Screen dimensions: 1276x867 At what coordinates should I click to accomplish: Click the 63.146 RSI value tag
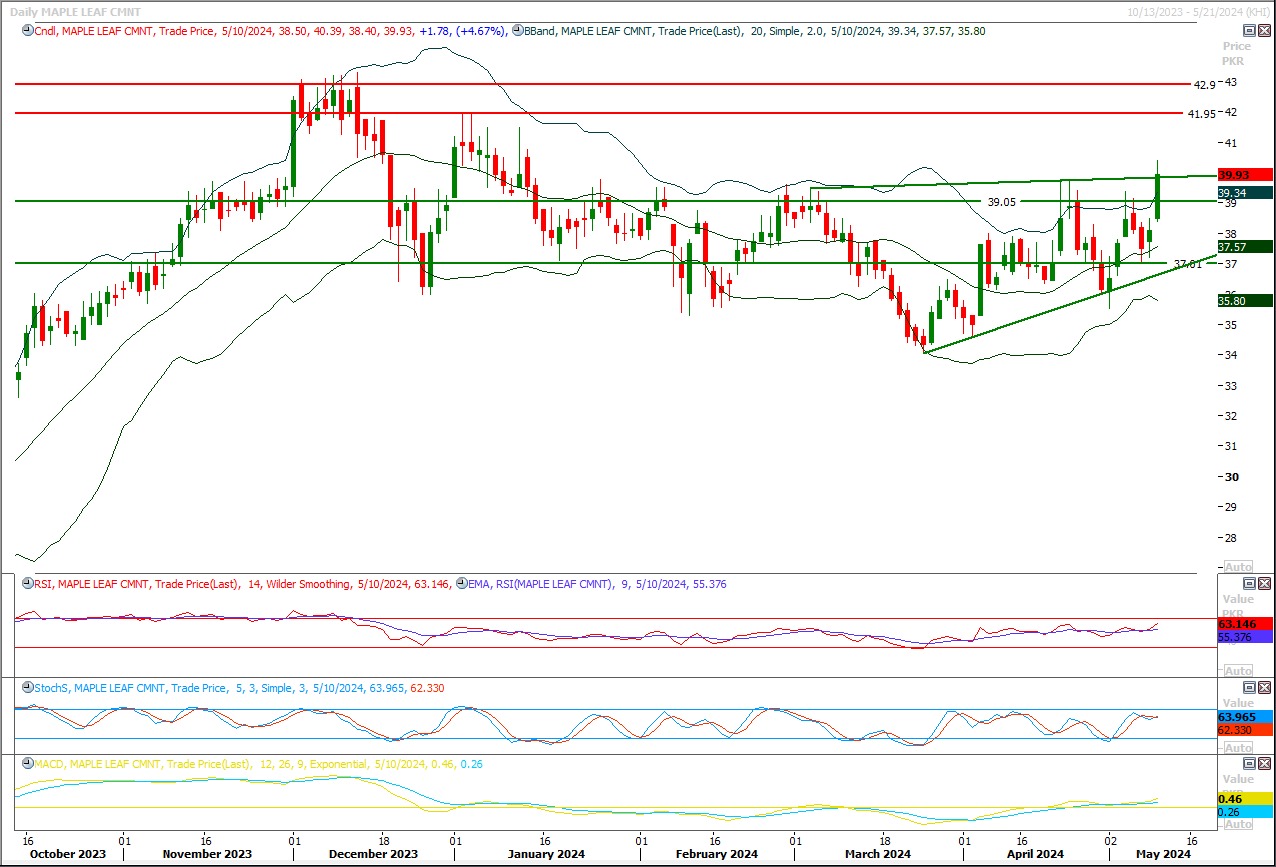click(x=1245, y=624)
